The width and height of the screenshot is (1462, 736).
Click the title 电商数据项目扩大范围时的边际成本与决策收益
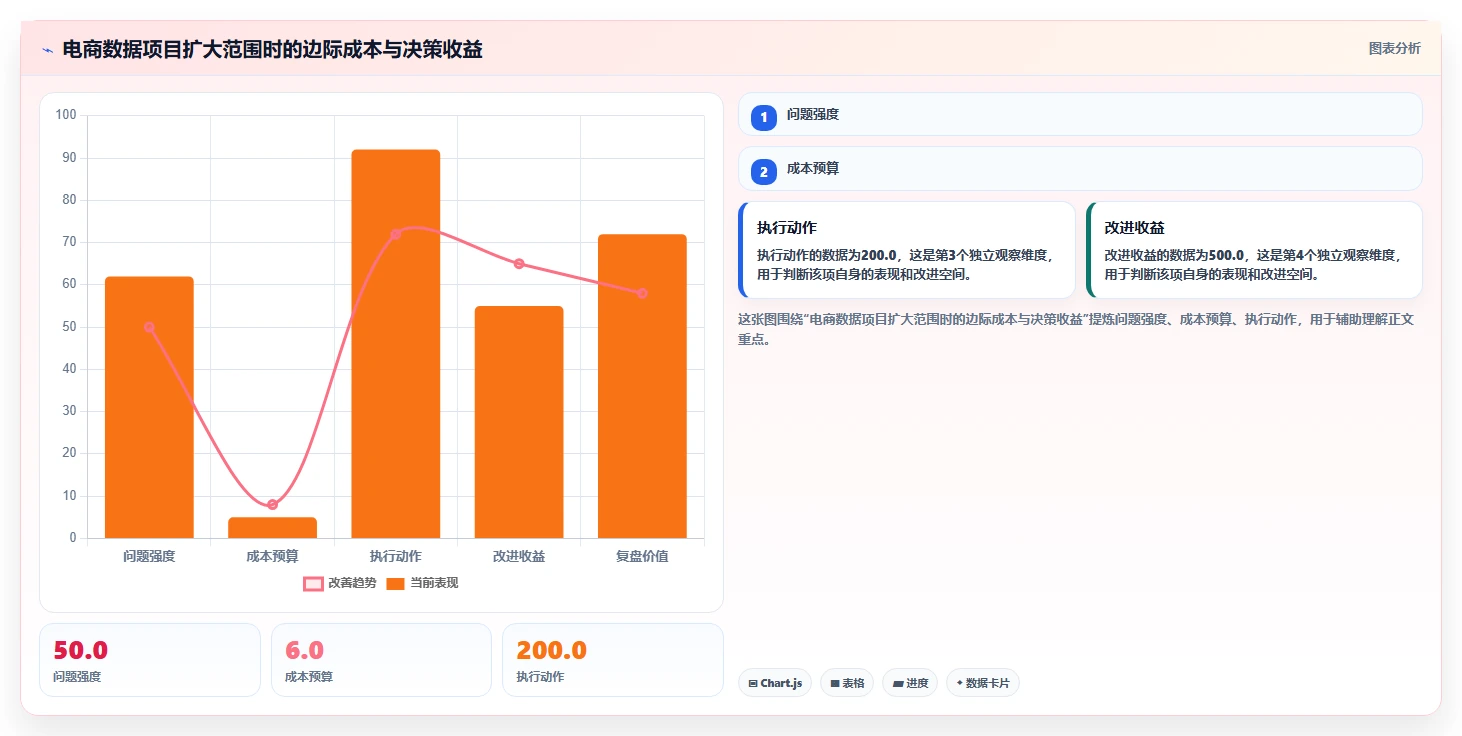[272, 49]
